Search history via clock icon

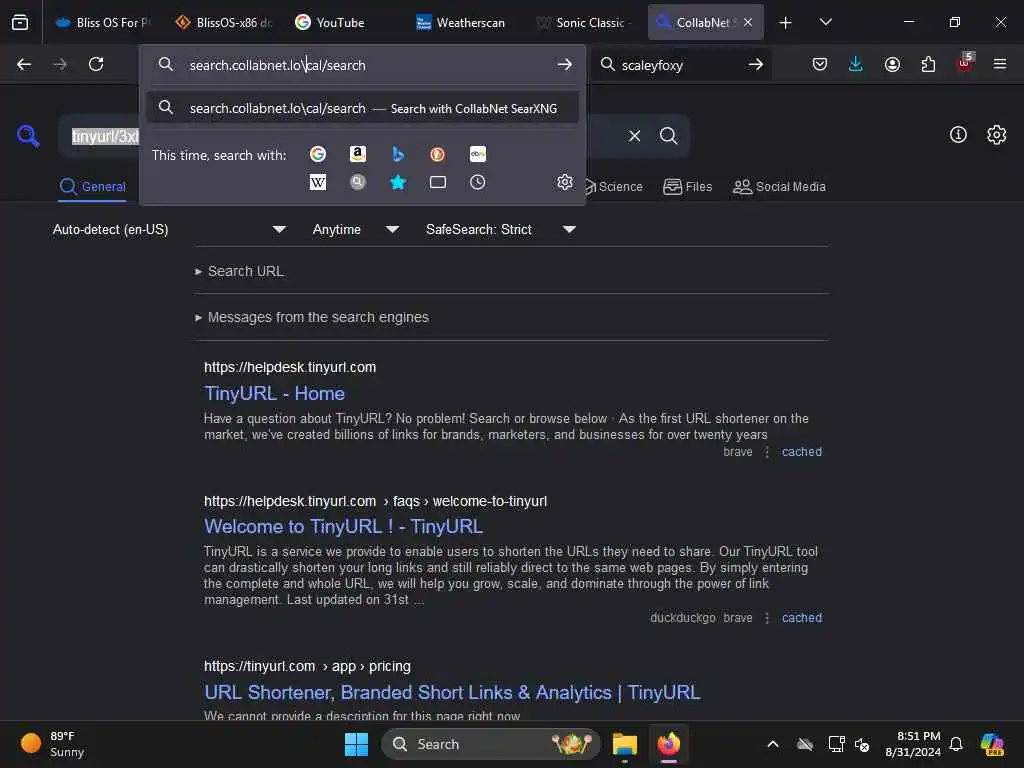(477, 182)
